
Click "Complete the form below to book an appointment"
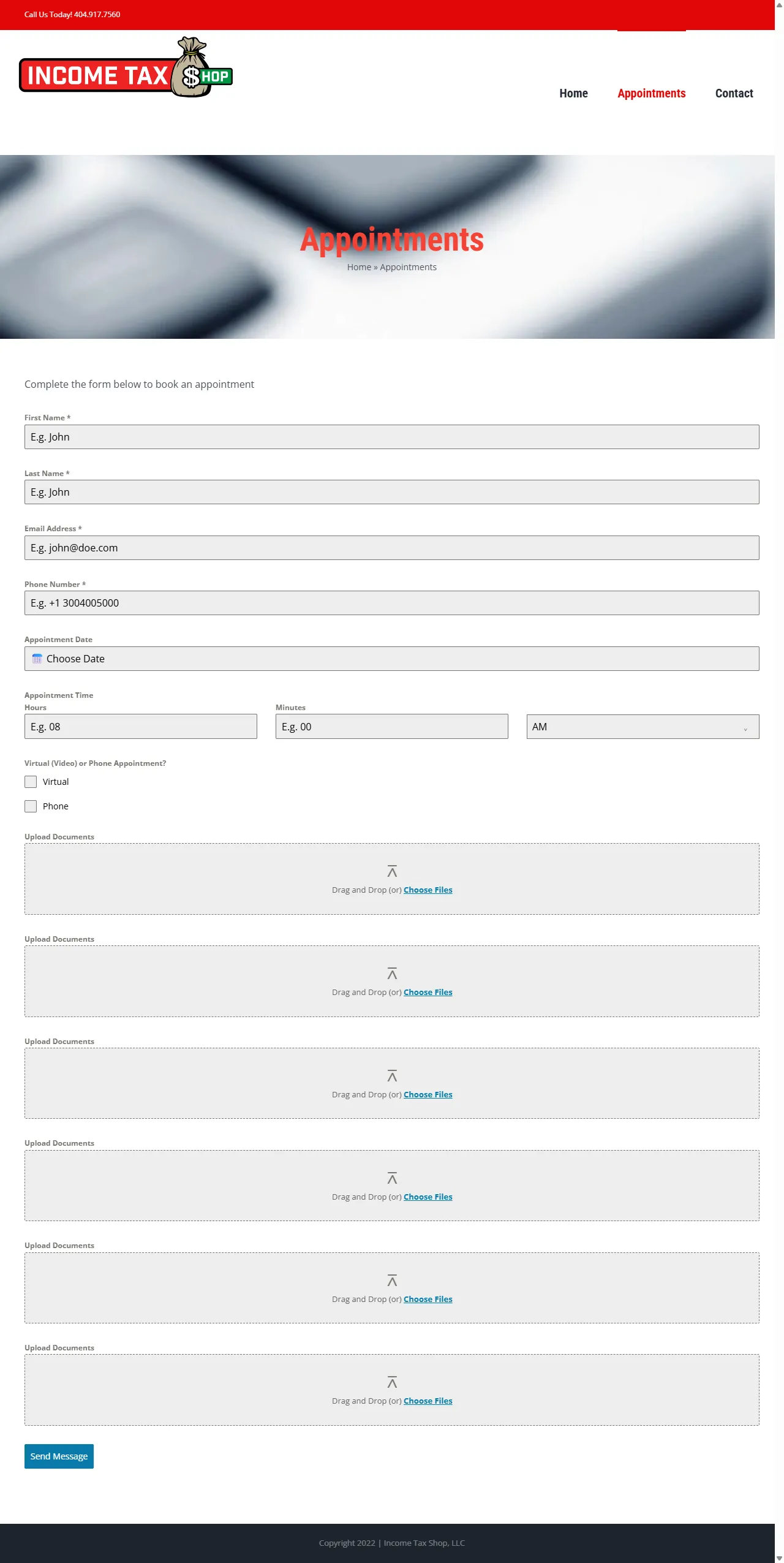[x=139, y=384]
